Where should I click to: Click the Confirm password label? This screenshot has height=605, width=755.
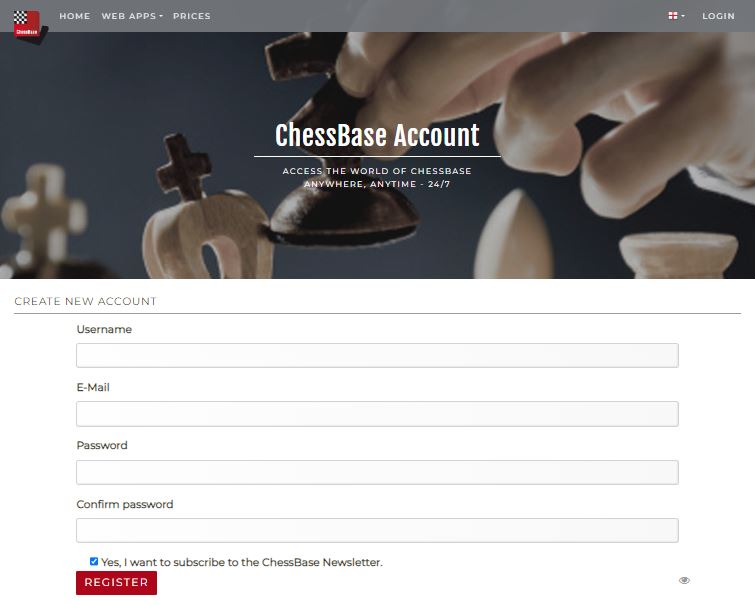[125, 504]
